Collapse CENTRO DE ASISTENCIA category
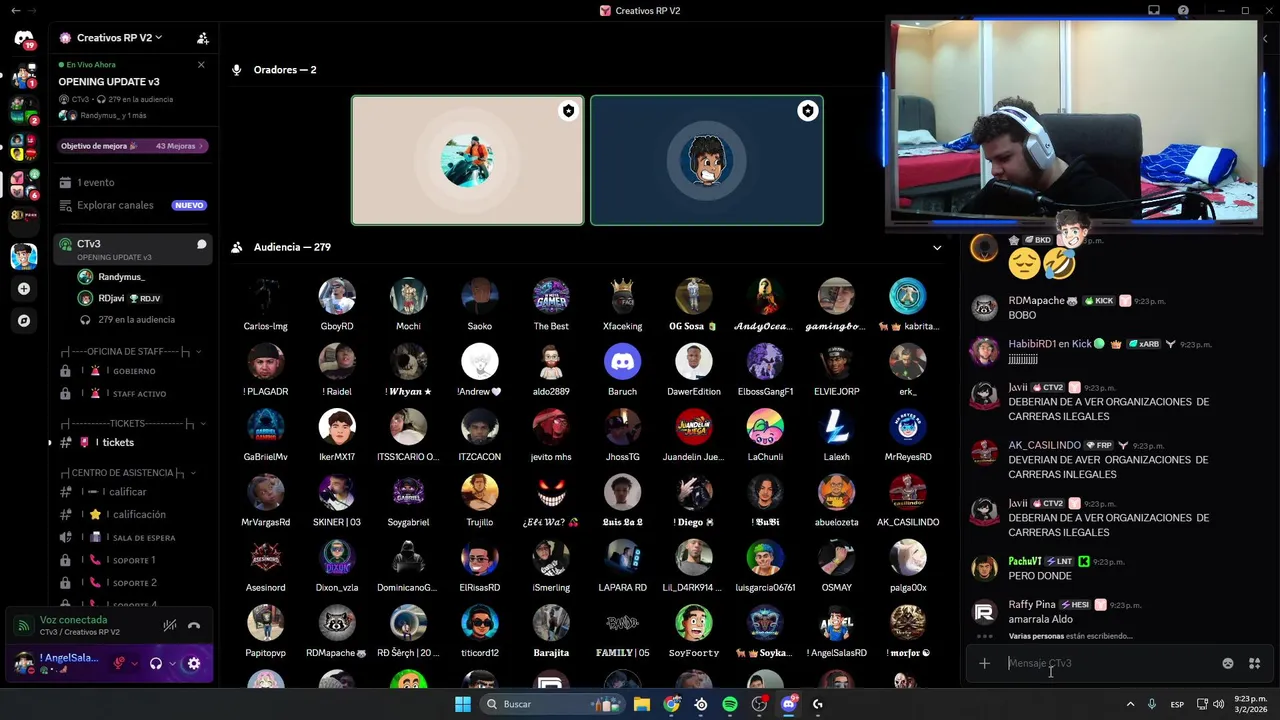 pos(128,473)
